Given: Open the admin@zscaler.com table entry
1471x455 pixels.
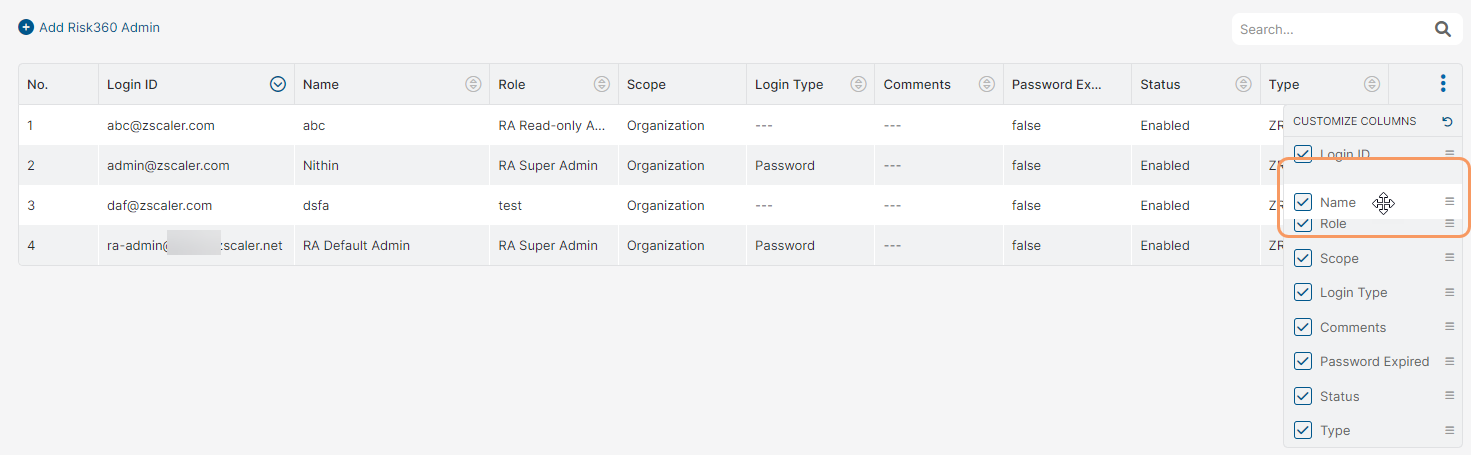Looking at the screenshot, I should tap(168, 165).
